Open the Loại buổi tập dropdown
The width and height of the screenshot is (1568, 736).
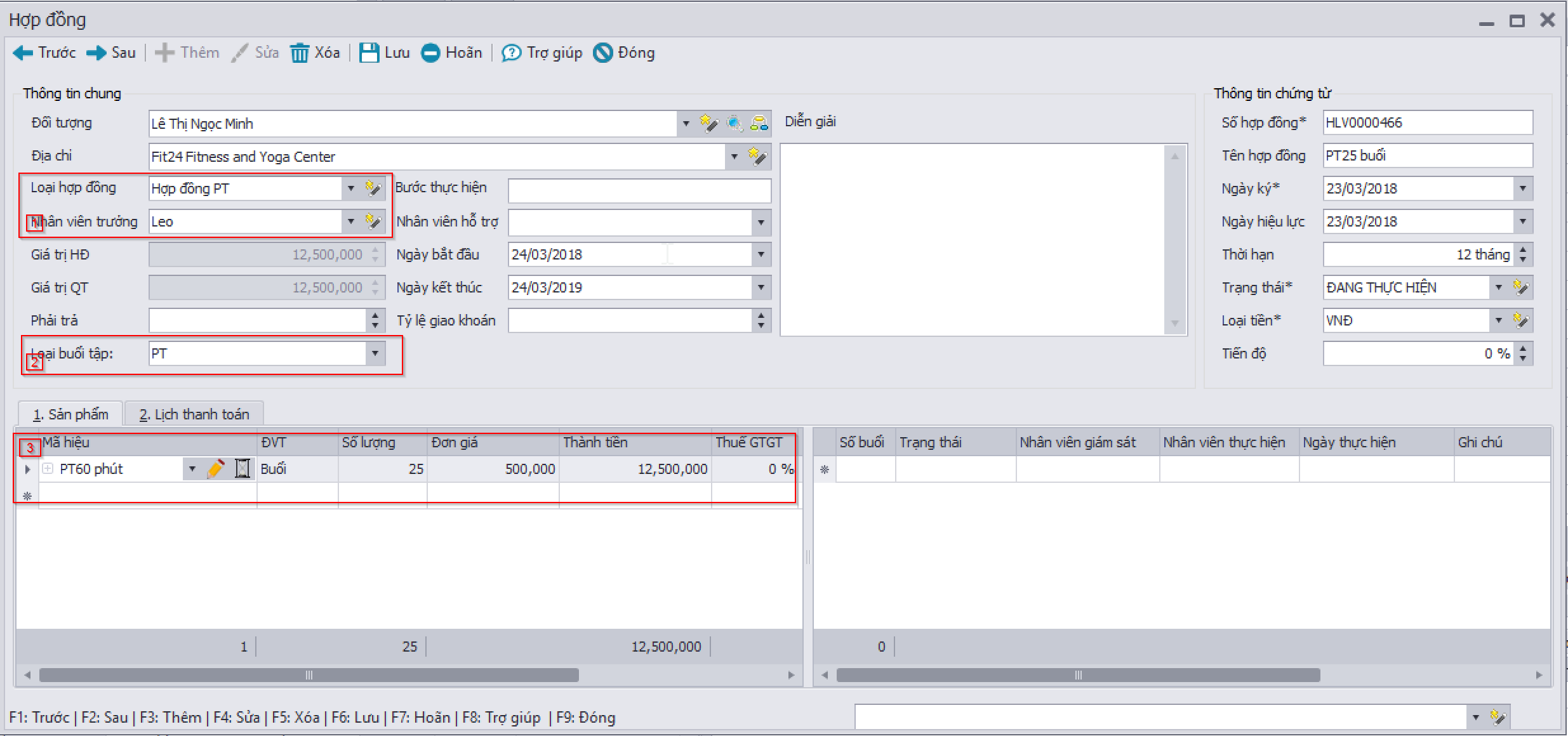[x=375, y=353]
